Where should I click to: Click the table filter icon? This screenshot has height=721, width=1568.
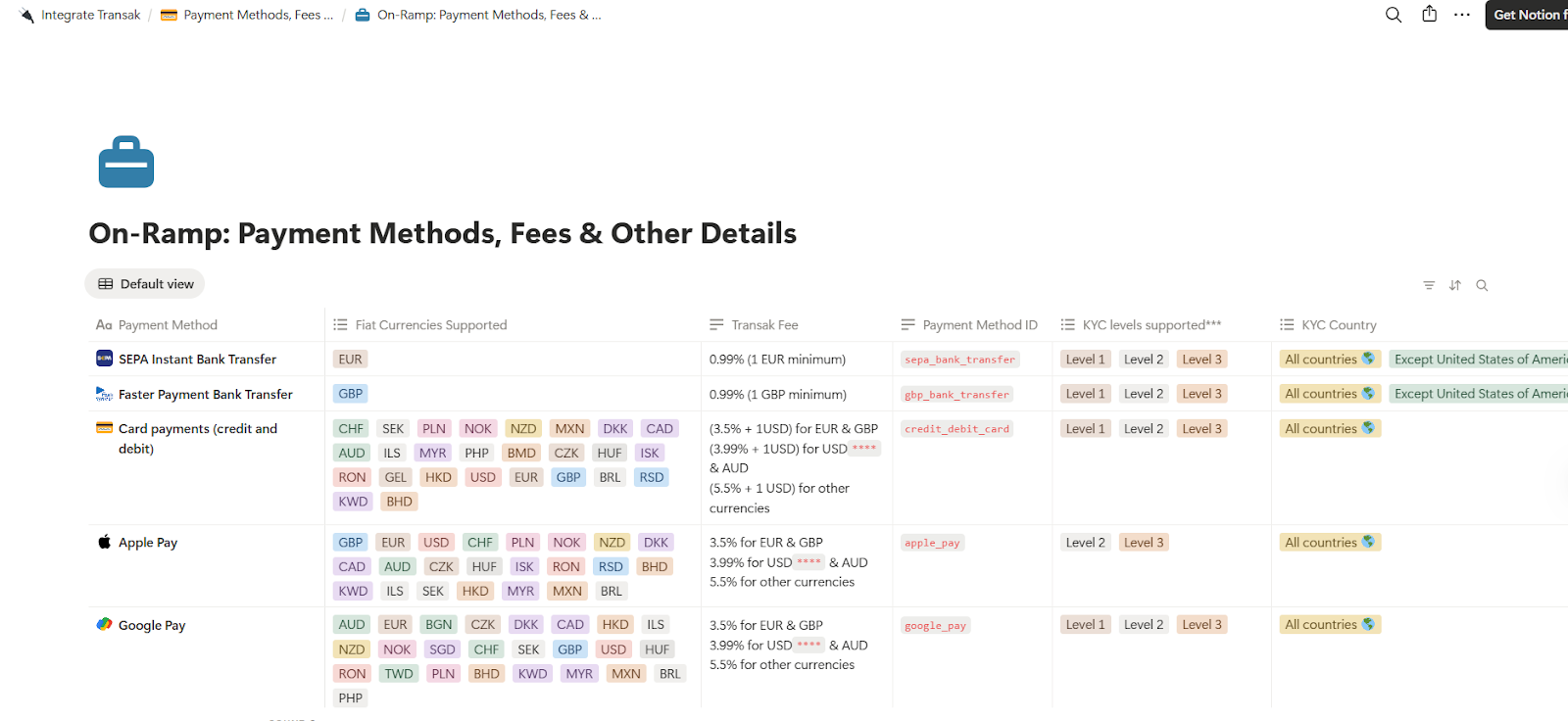click(1428, 285)
